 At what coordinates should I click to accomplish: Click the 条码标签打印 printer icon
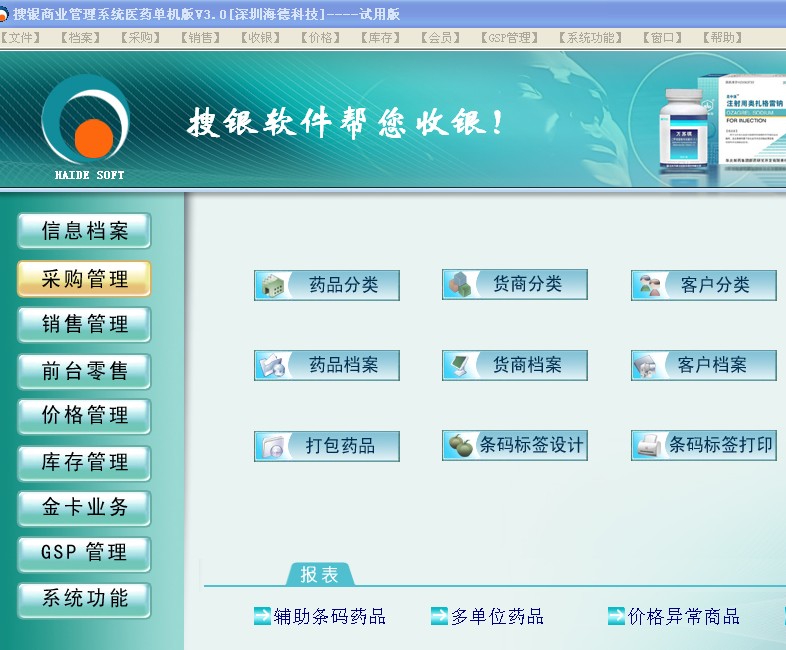click(649, 446)
